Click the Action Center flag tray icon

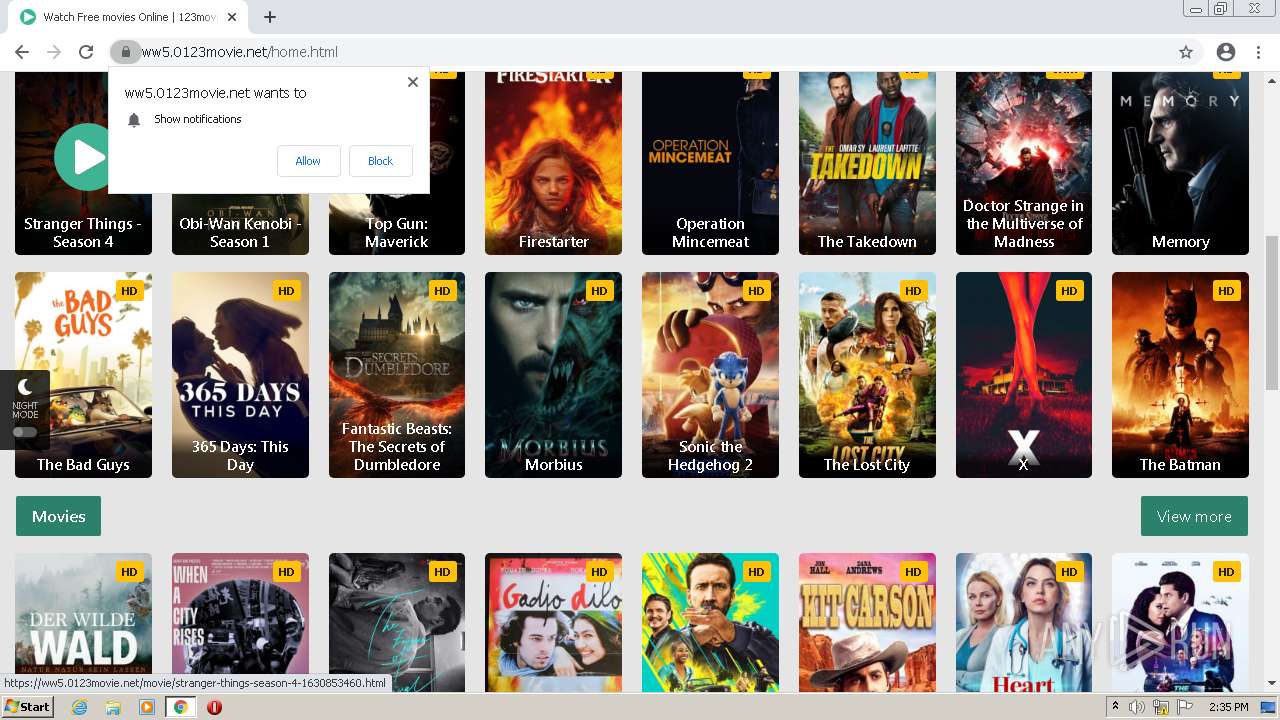click(x=1185, y=707)
